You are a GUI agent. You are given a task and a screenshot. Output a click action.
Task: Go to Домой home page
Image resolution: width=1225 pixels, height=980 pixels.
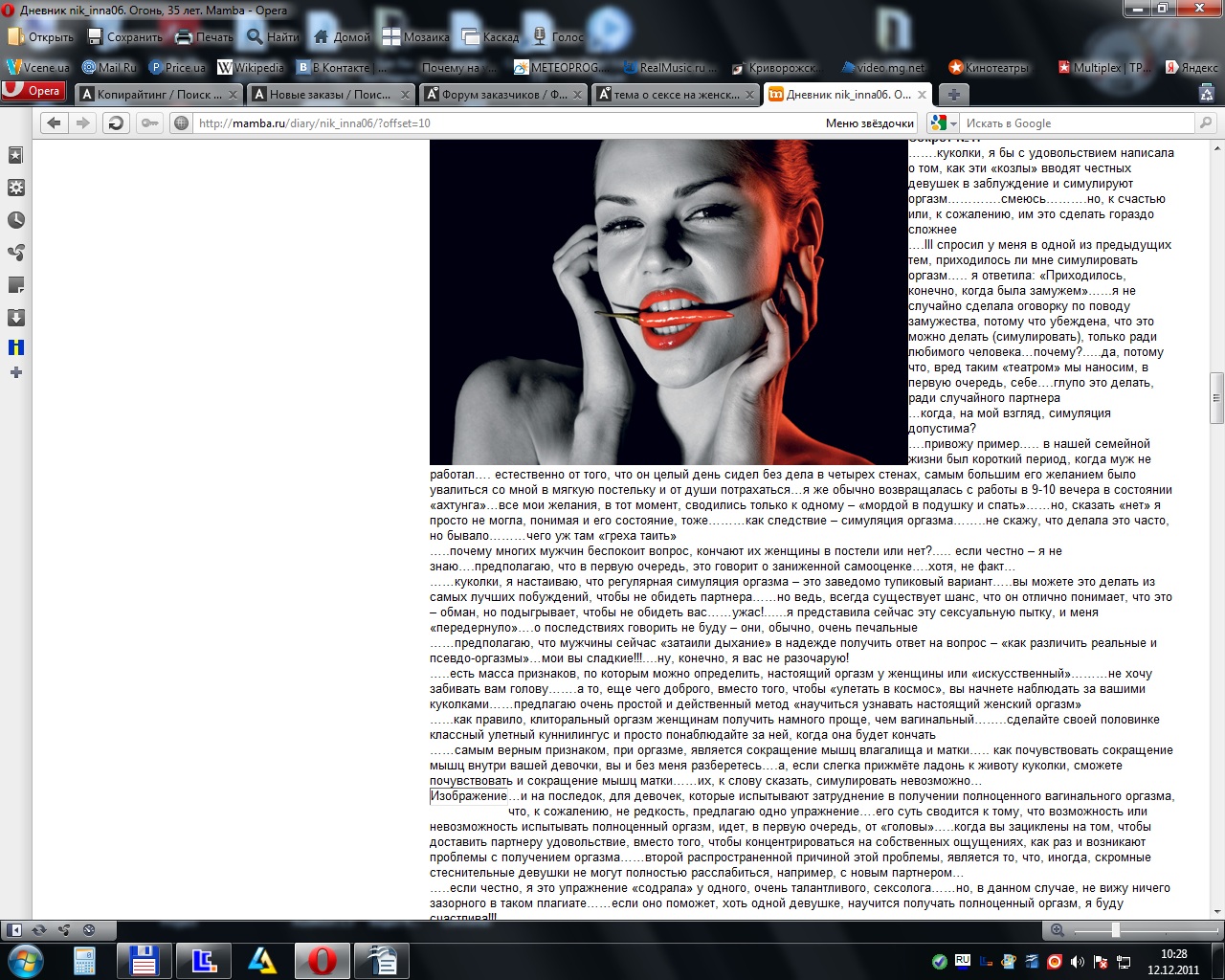[x=341, y=37]
